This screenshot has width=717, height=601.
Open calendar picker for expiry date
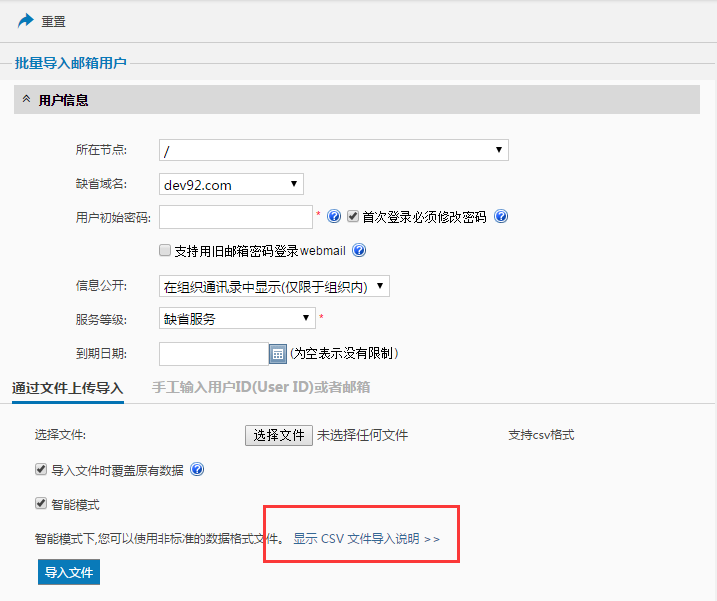(278, 354)
